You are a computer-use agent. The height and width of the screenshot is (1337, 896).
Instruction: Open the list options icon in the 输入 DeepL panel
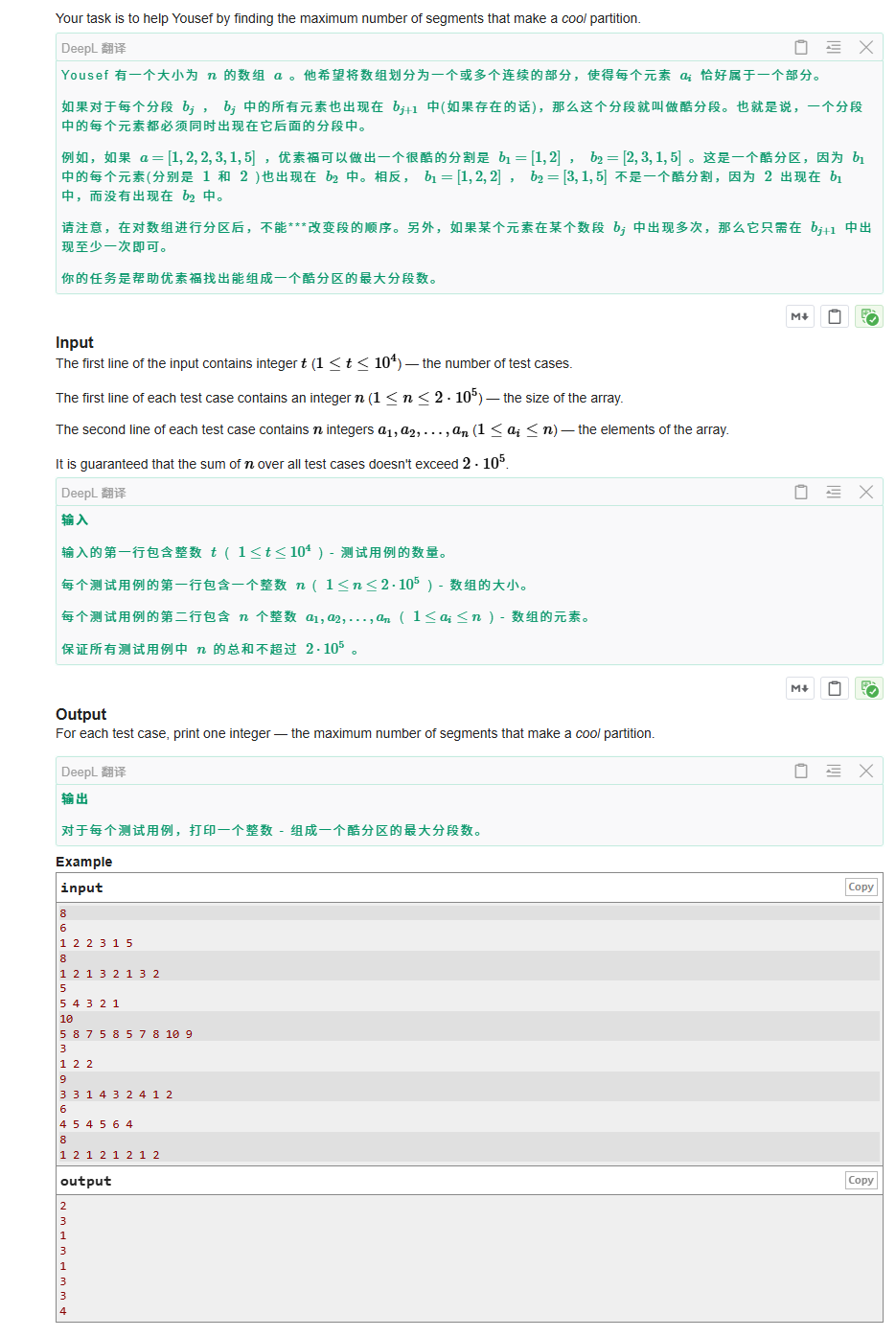tap(834, 492)
